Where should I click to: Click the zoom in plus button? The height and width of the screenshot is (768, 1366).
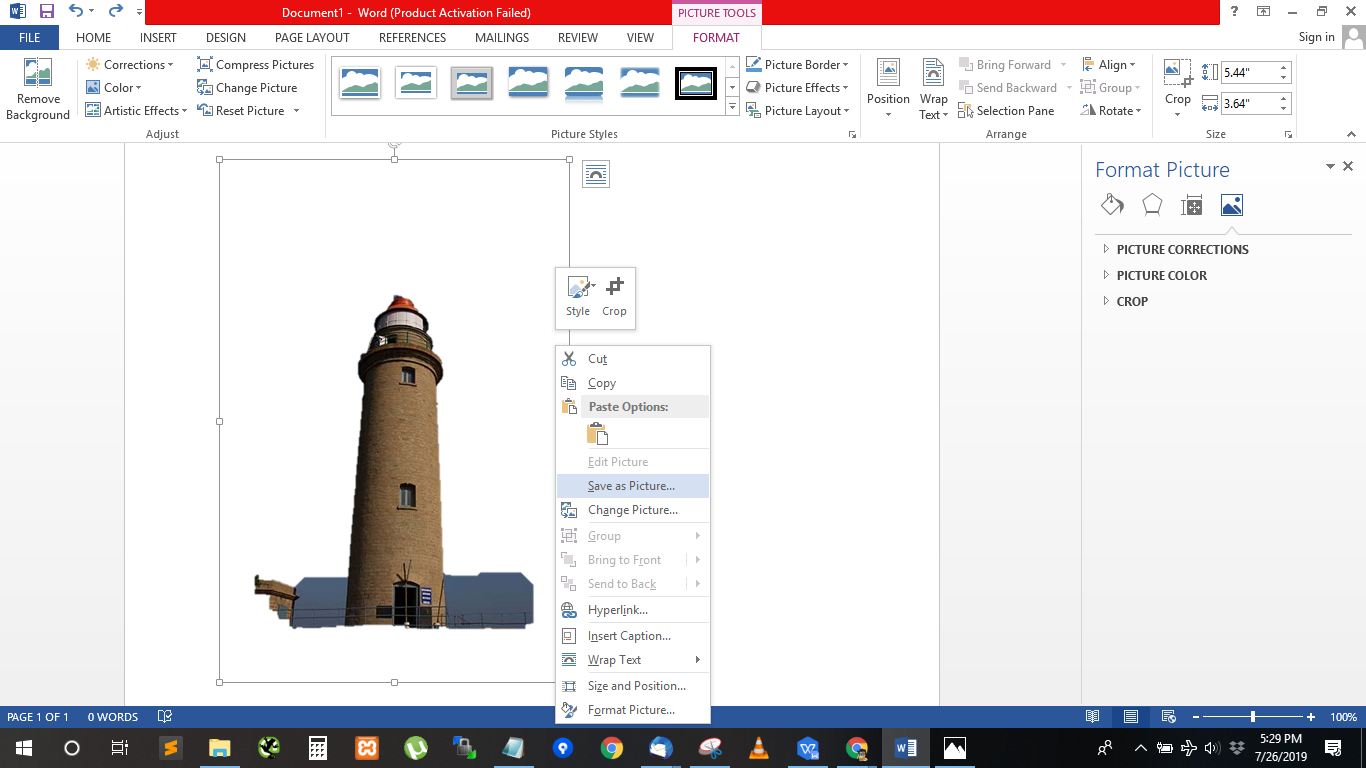pyautogui.click(x=1311, y=717)
